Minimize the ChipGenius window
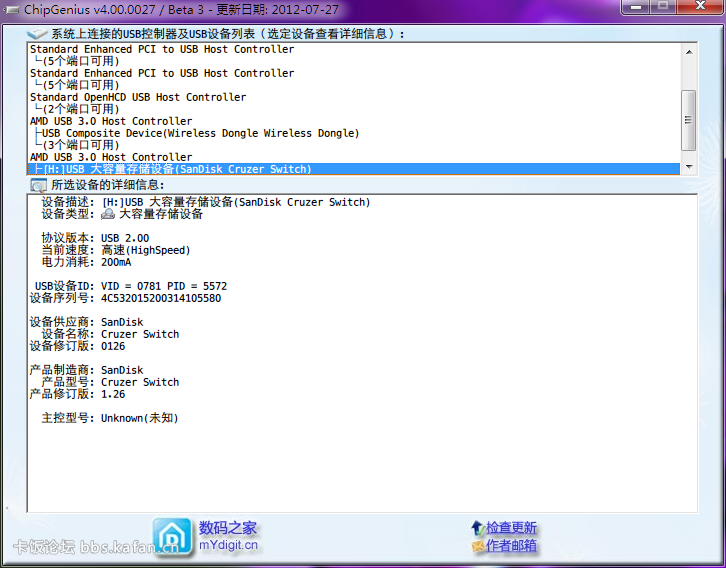 coord(637,7)
